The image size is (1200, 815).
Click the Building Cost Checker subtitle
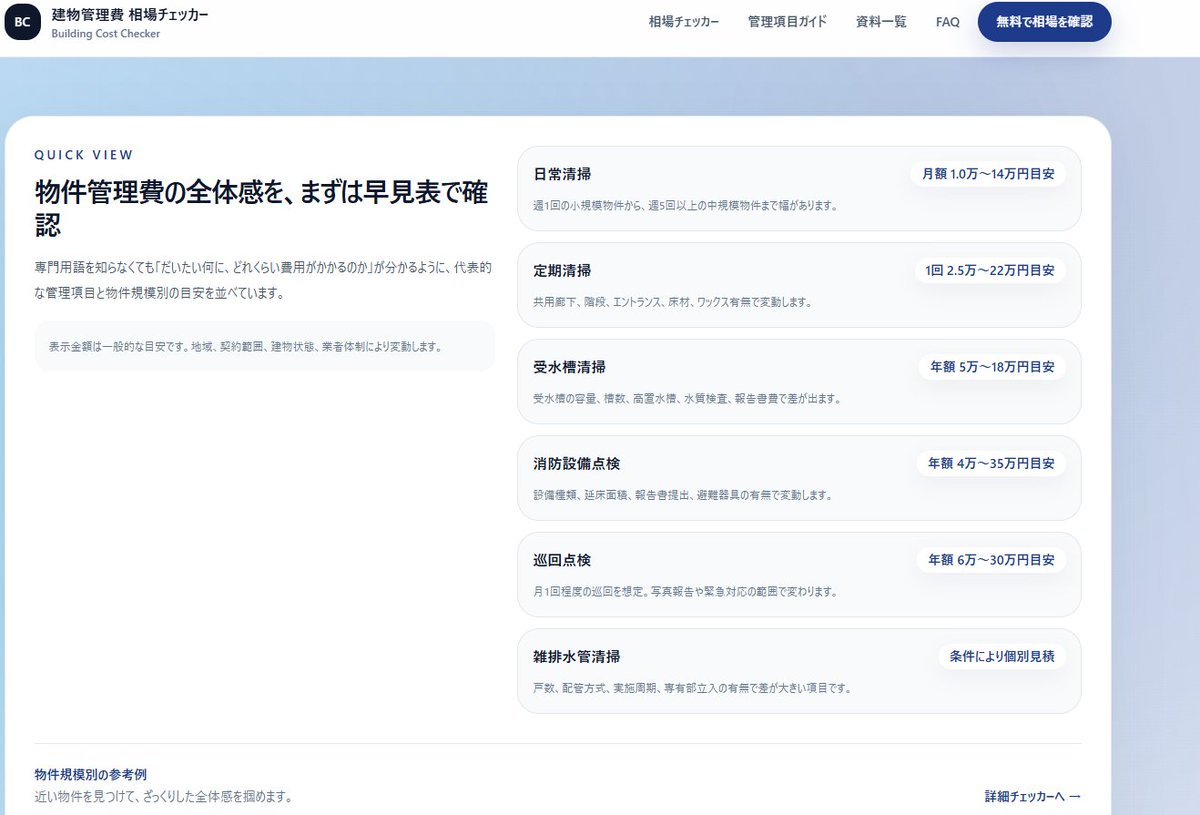coord(106,34)
